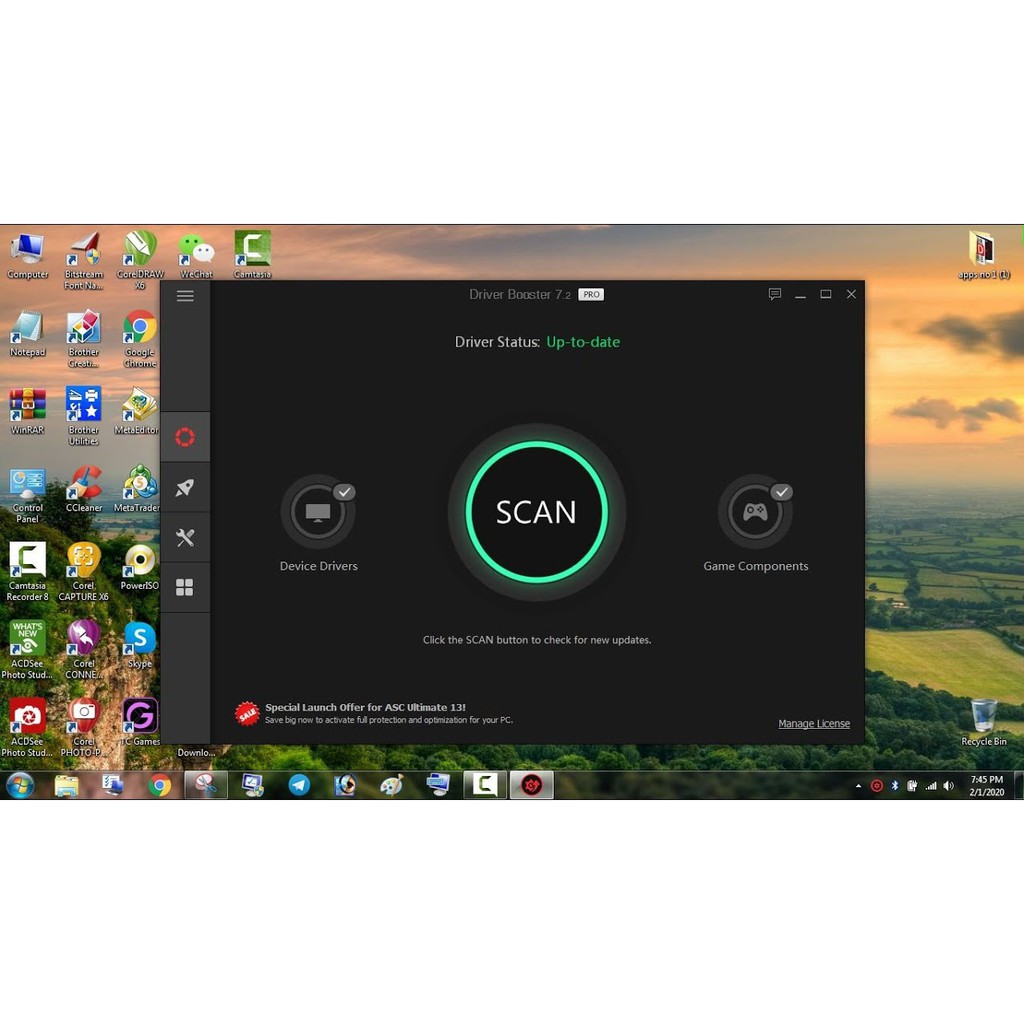Click the red SALE badge icon
This screenshot has height=1024, width=1024.
[x=247, y=713]
